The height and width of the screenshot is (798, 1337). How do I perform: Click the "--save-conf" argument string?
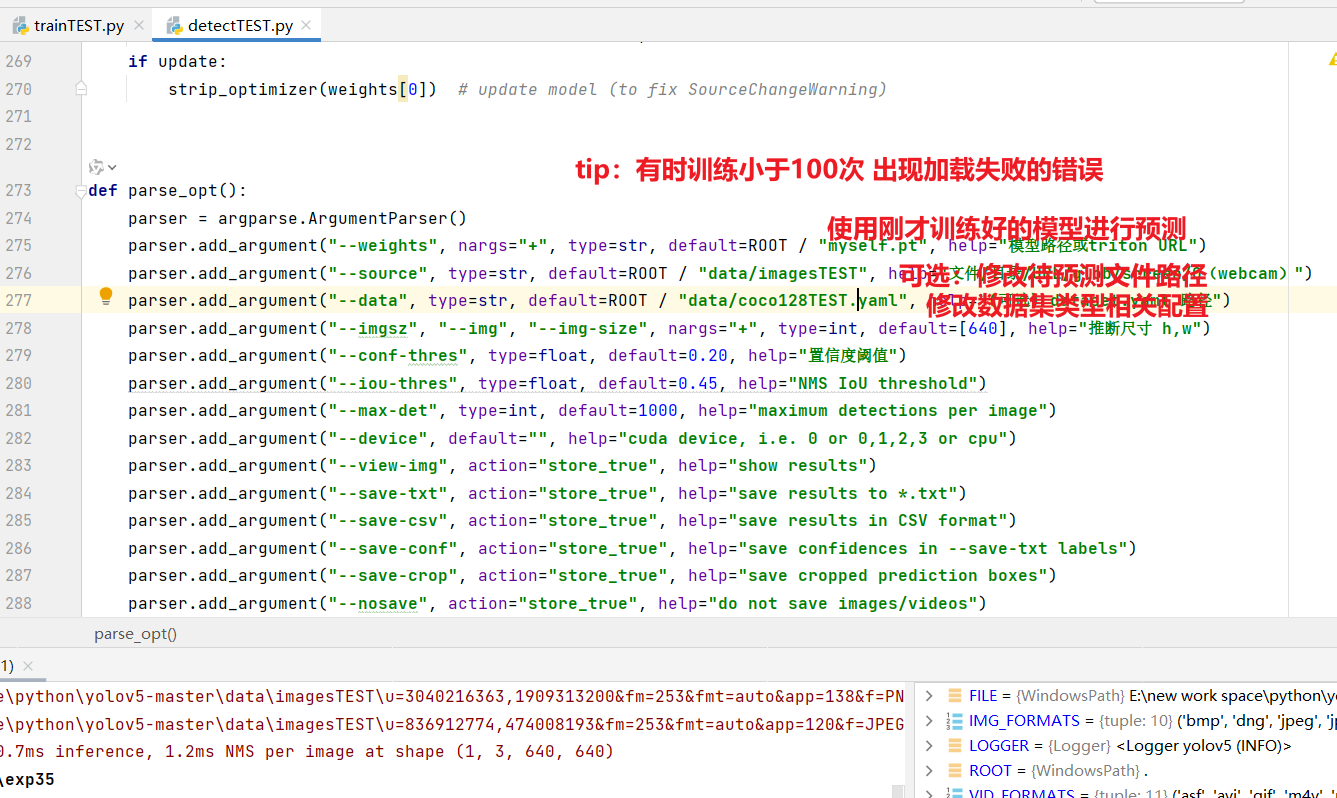[393, 548]
